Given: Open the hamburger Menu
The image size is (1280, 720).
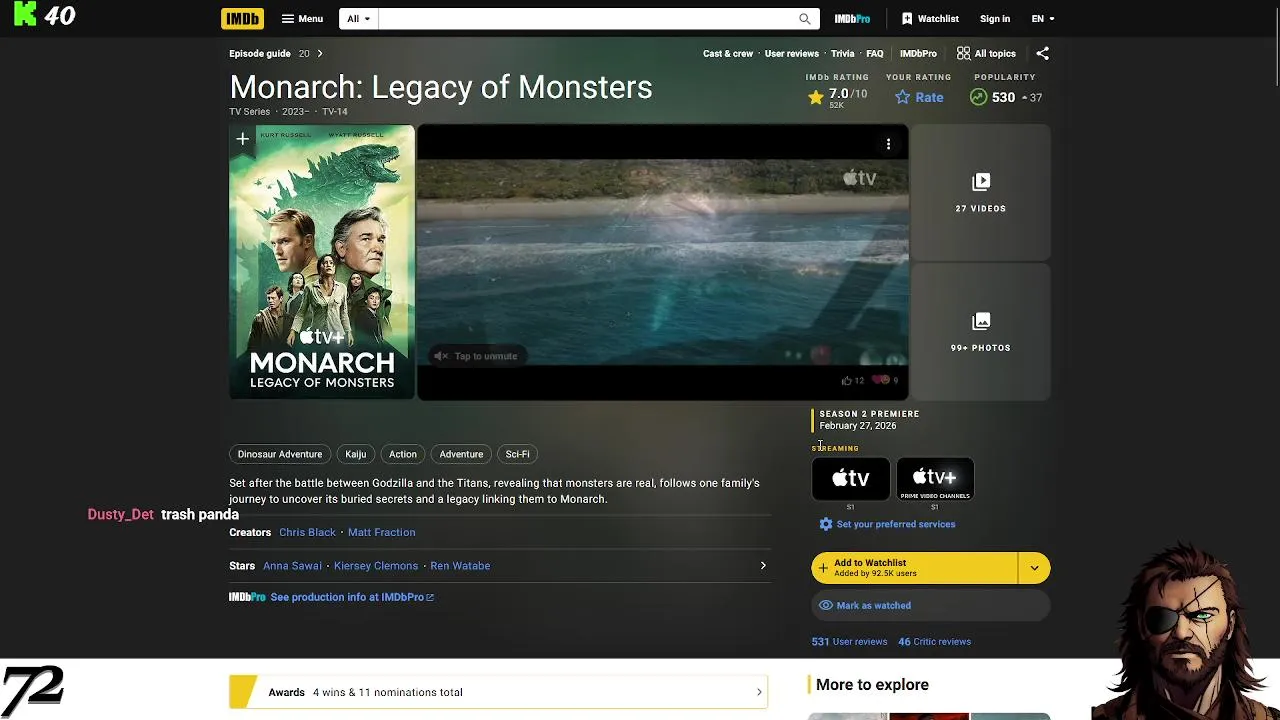Looking at the screenshot, I should [302, 18].
